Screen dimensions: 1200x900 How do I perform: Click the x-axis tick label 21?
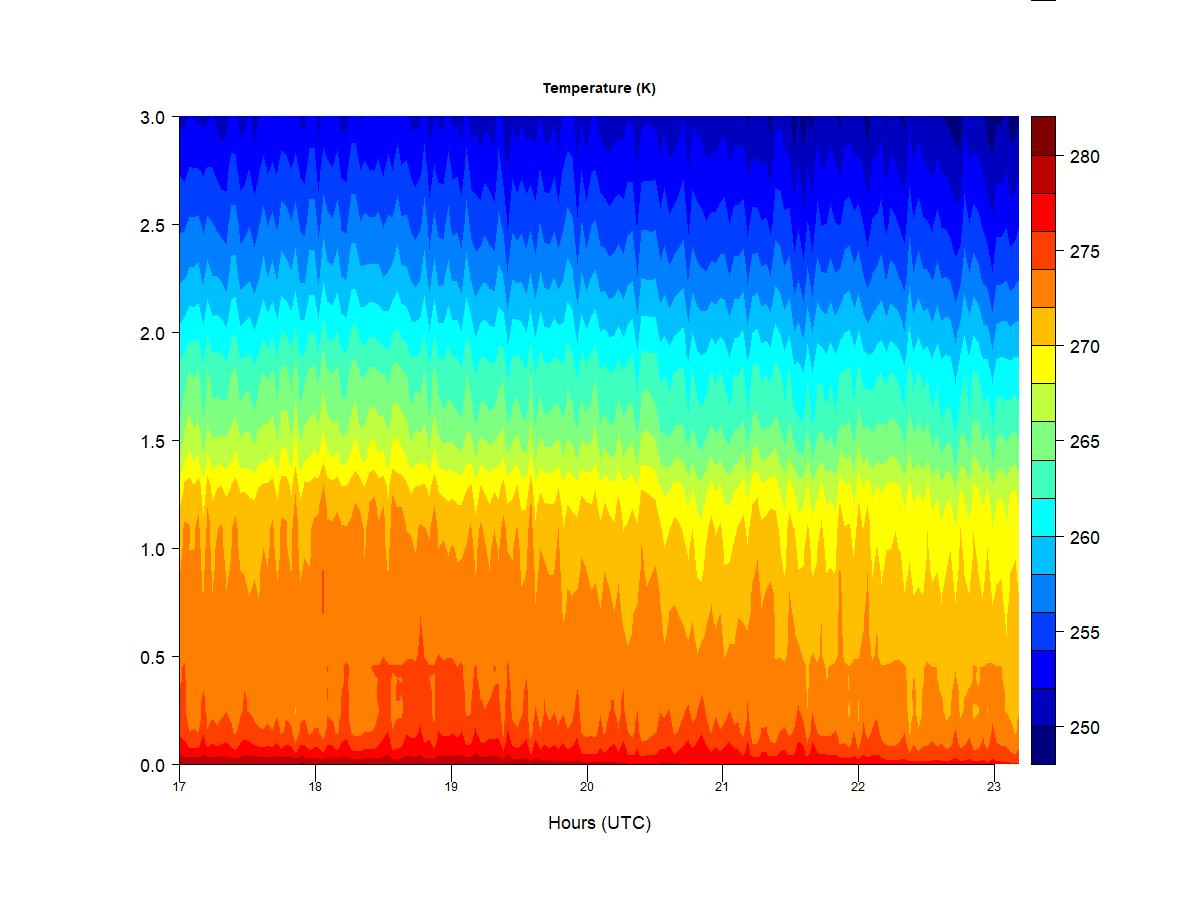tap(722, 786)
